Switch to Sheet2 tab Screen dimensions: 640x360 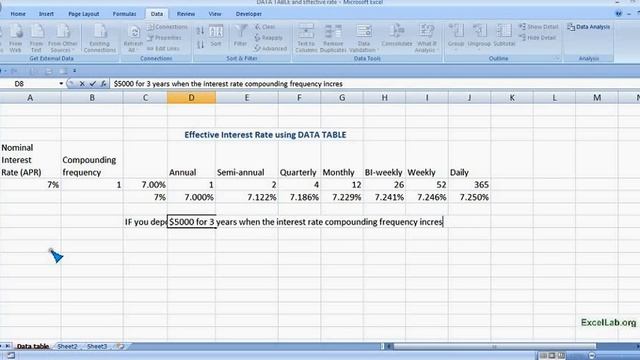(x=67, y=346)
